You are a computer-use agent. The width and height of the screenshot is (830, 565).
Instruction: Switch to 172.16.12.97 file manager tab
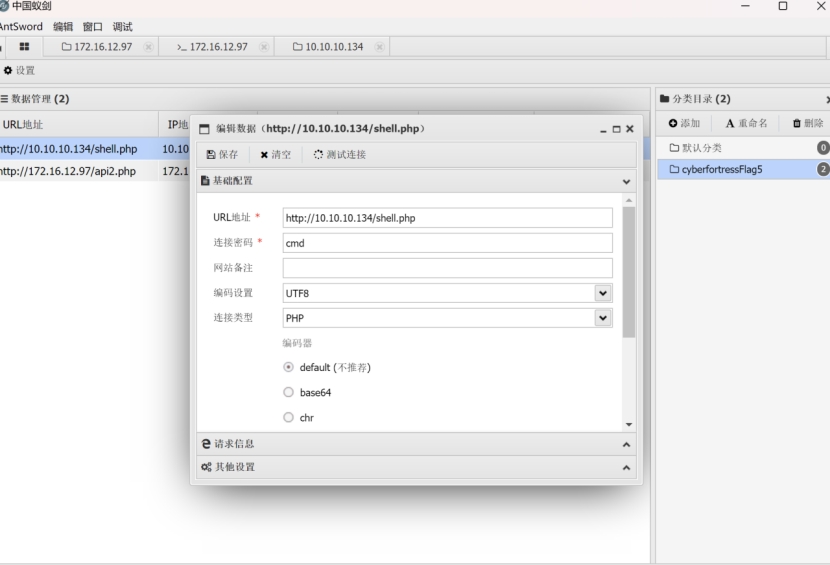[x=97, y=47]
